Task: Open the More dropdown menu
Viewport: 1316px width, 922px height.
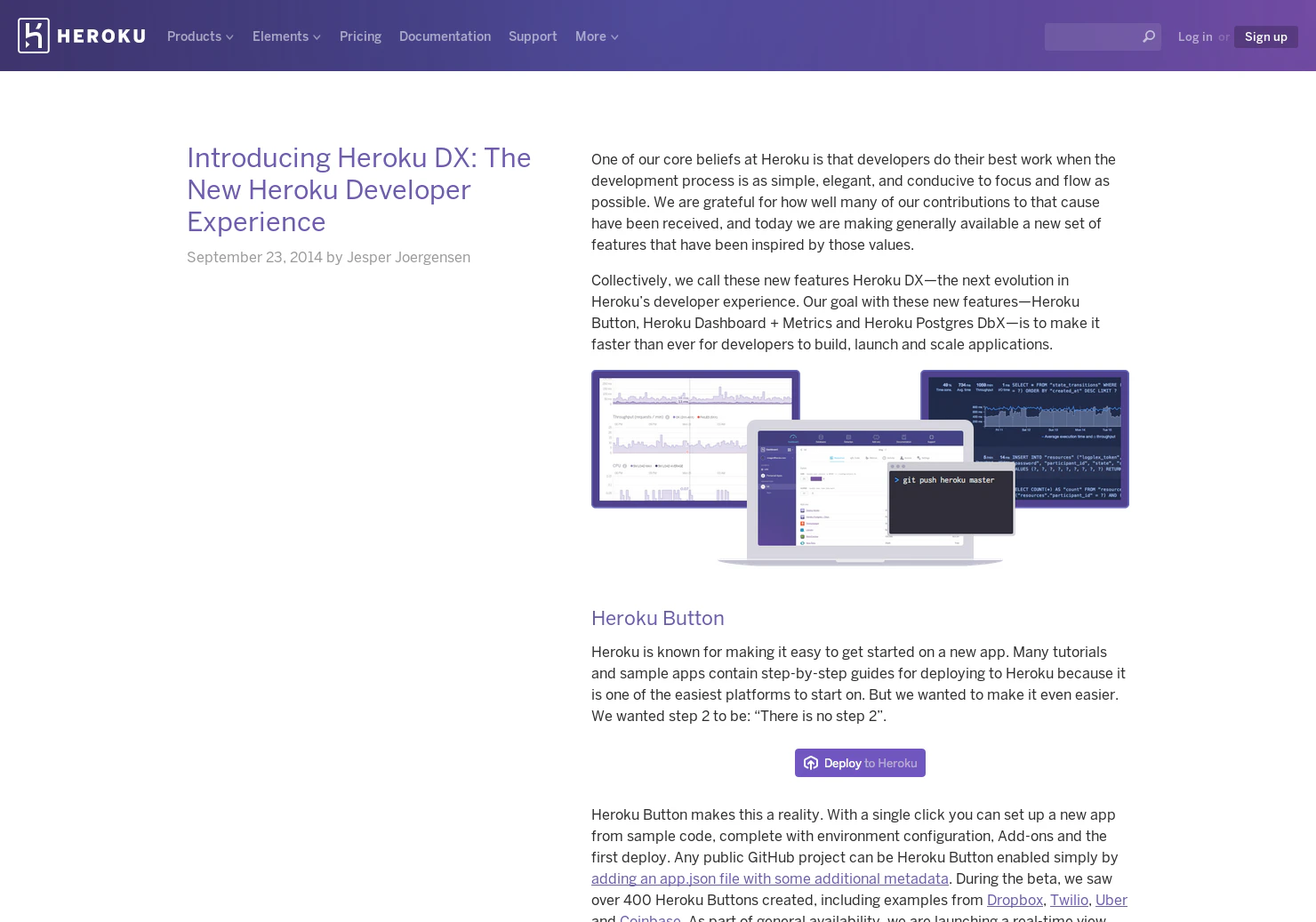Action: 597,36
